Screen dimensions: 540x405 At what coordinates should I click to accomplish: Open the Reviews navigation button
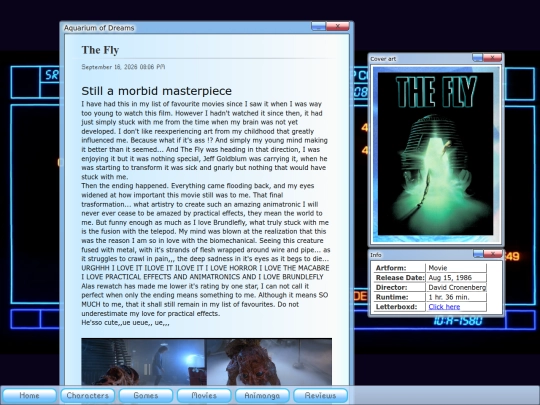320,395
